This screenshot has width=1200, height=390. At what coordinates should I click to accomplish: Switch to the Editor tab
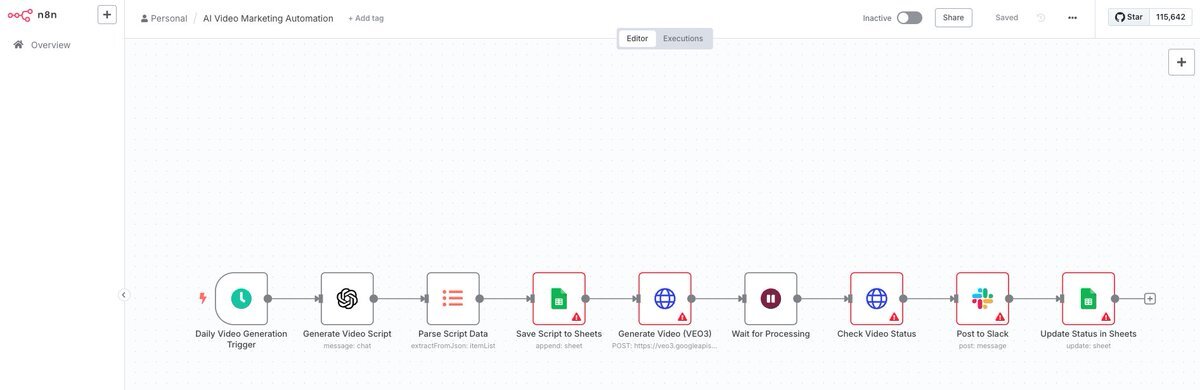tap(637, 39)
